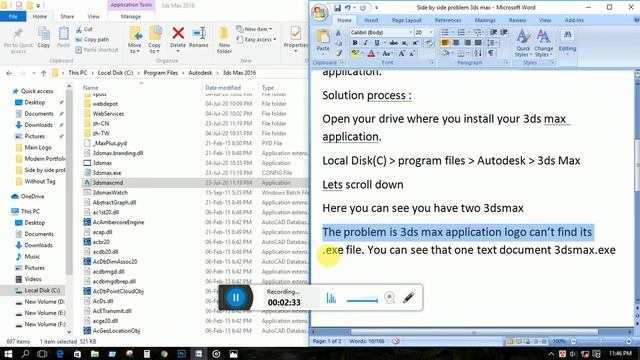Click Subscript button in Word
This screenshot has height=360, width=640.
pos(404,43)
